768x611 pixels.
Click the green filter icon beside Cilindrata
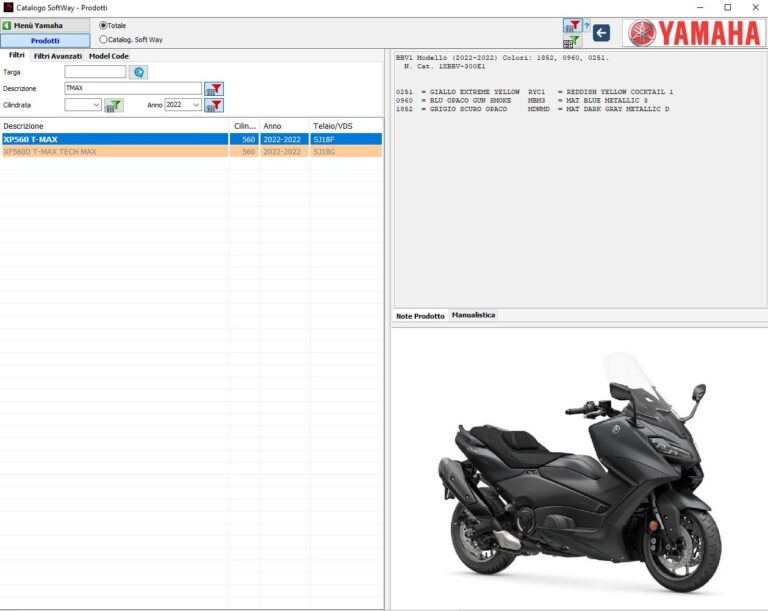tap(114, 105)
